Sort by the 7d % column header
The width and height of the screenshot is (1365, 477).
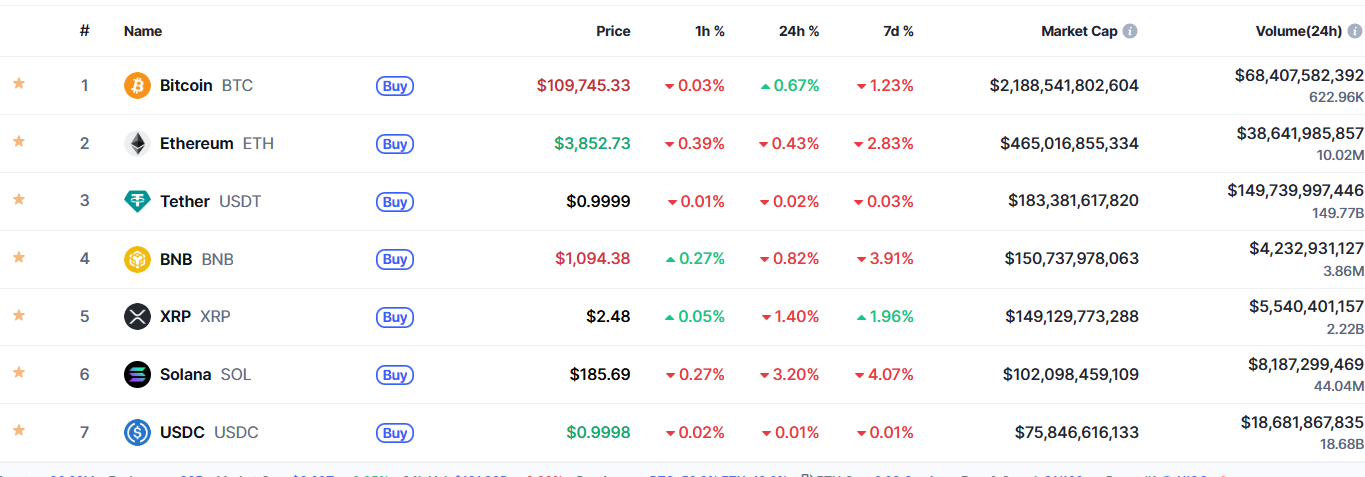click(x=897, y=31)
